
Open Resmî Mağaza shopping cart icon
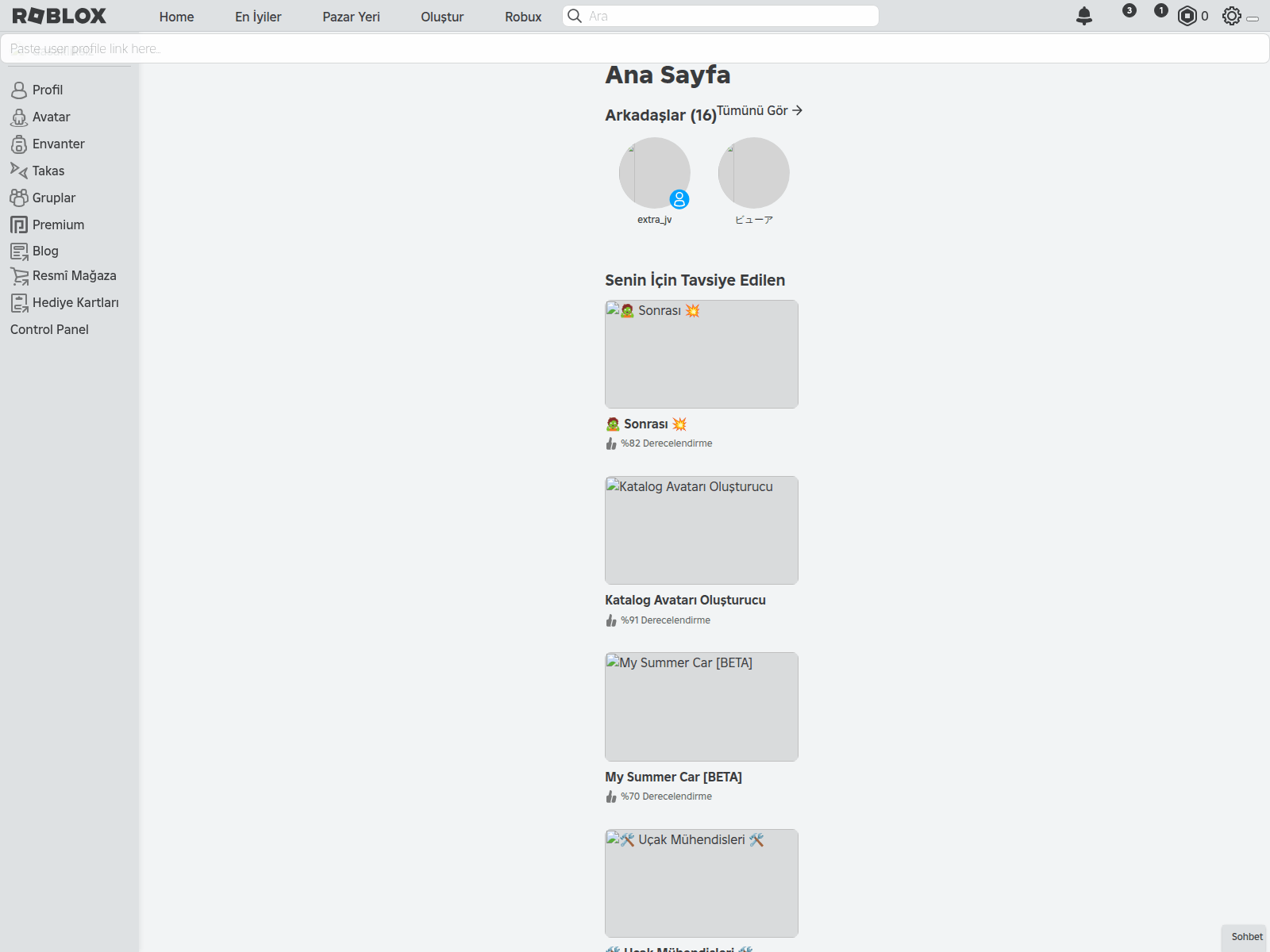click(x=20, y=275)
